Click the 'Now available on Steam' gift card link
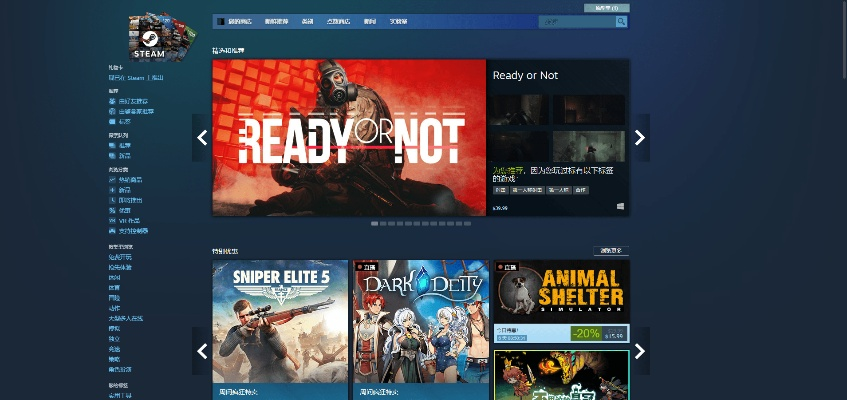 pyautogui.click(x=136, y=78)
